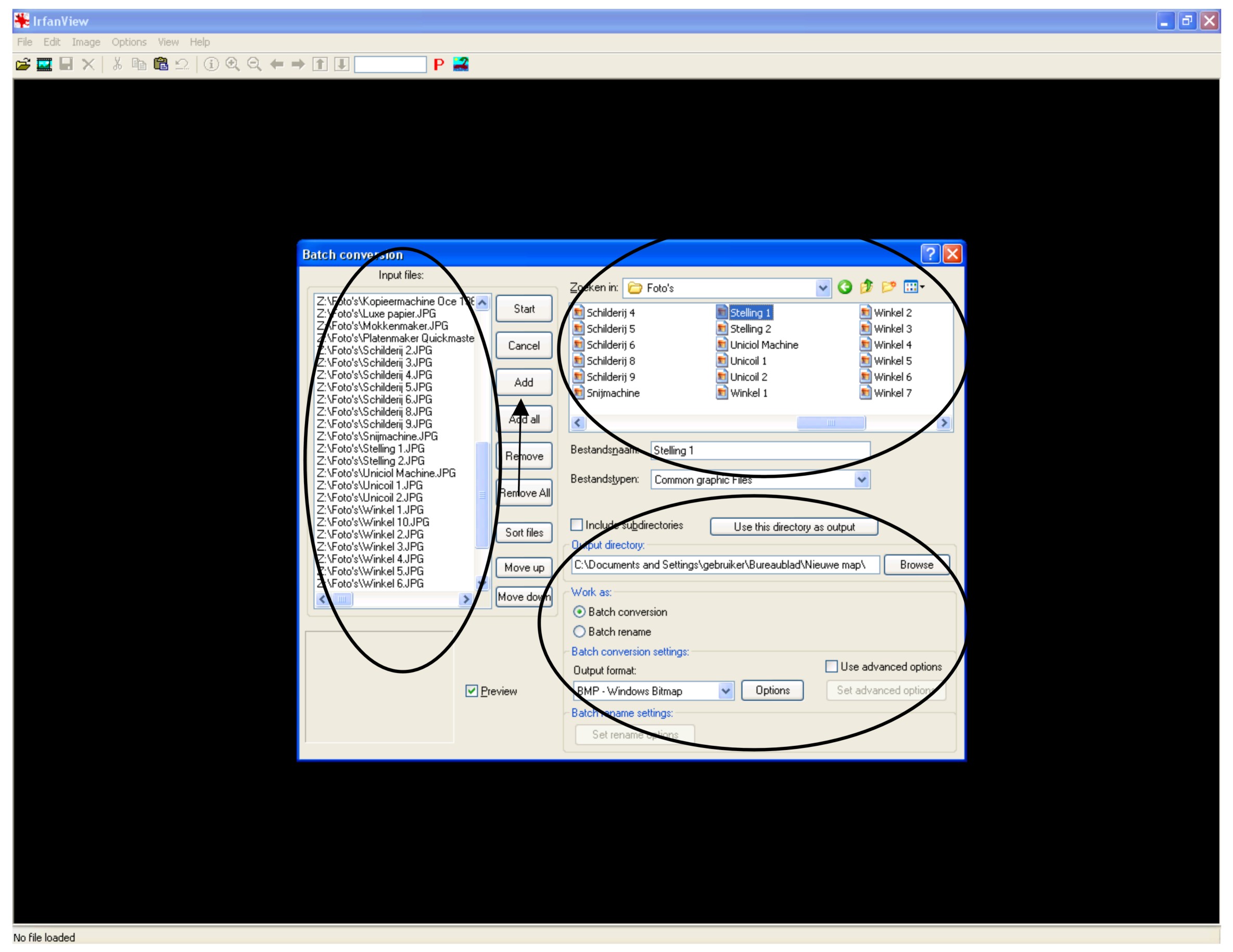Open the Edit menu
This screenshot has width=1233, height=952.
pos(52,42)
